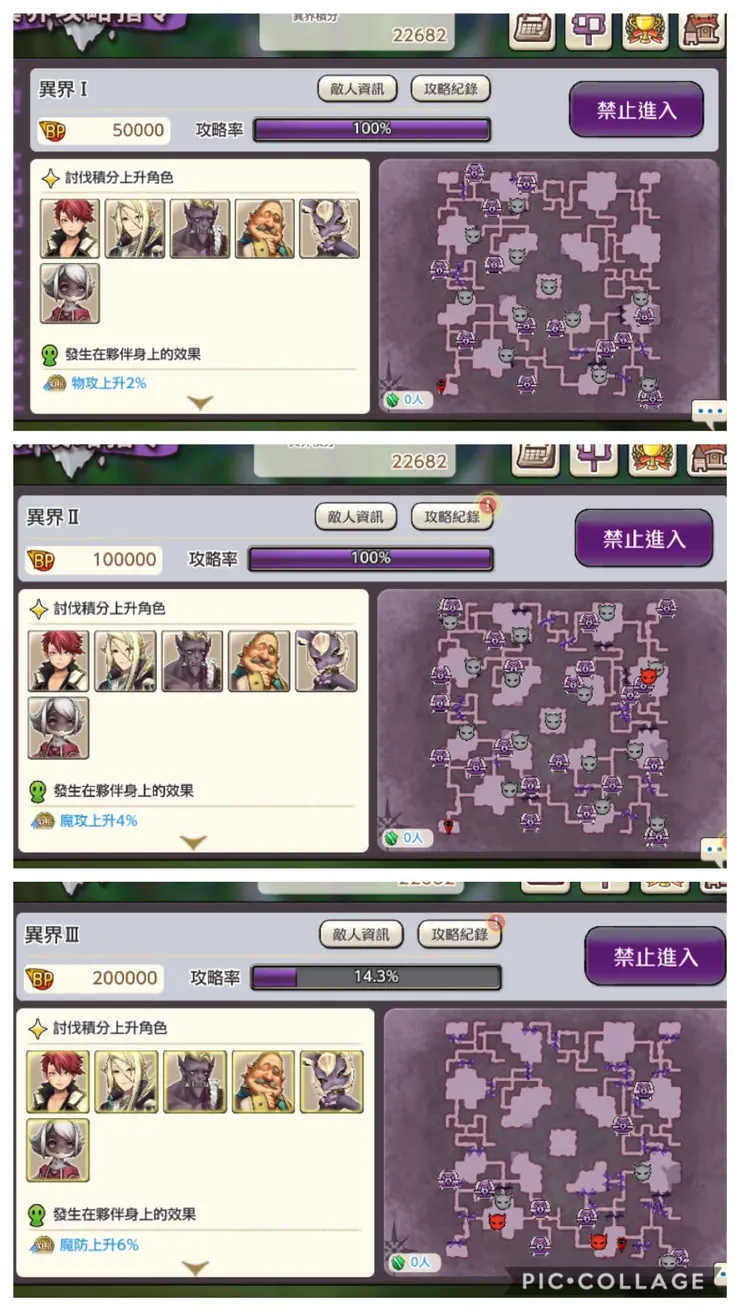740x1314 pixels.
Task: Open the calendar icon at top right
Action: 533,30
